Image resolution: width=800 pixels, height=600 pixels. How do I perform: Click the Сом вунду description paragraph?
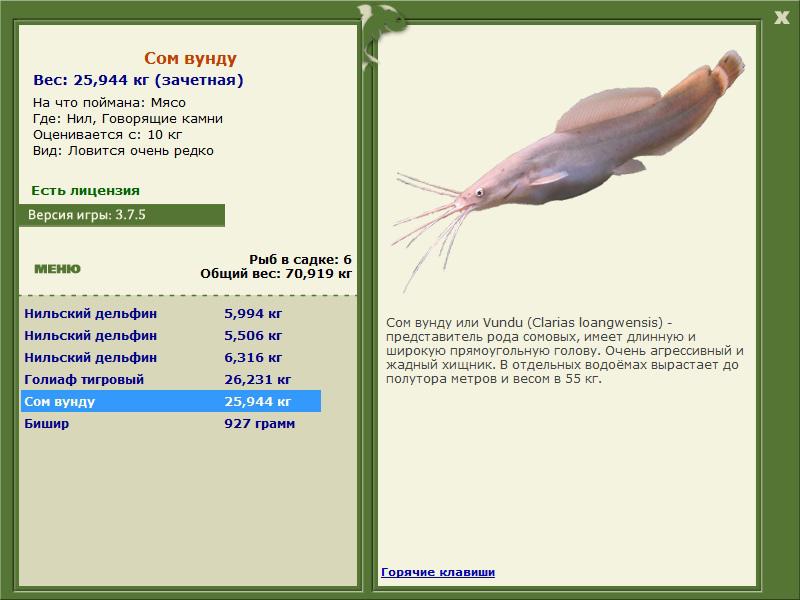click(x=565, y=351)
